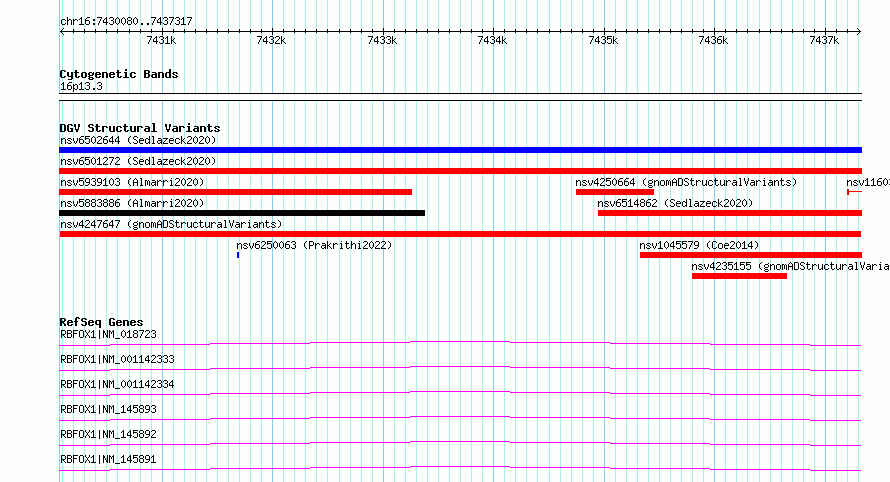The height and width of the screenshot is (482, 890).
Task: Click the nsv6514862 red variant bar
Action: pyautogui.click(x=730, y=213)
